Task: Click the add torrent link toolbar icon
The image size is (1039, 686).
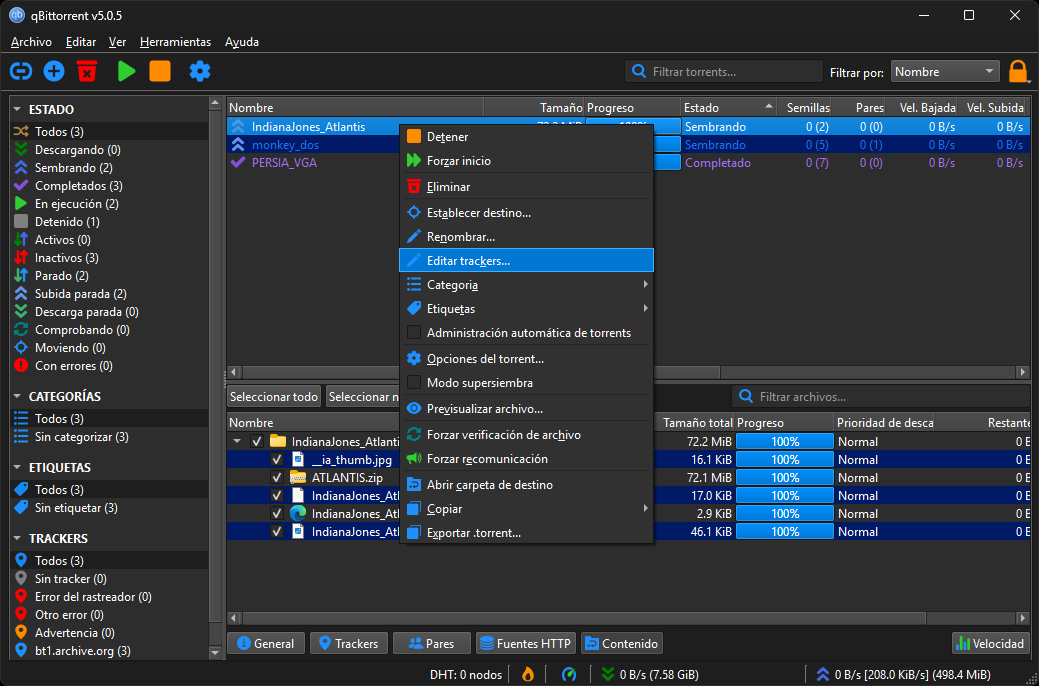Action: point(21,71)
